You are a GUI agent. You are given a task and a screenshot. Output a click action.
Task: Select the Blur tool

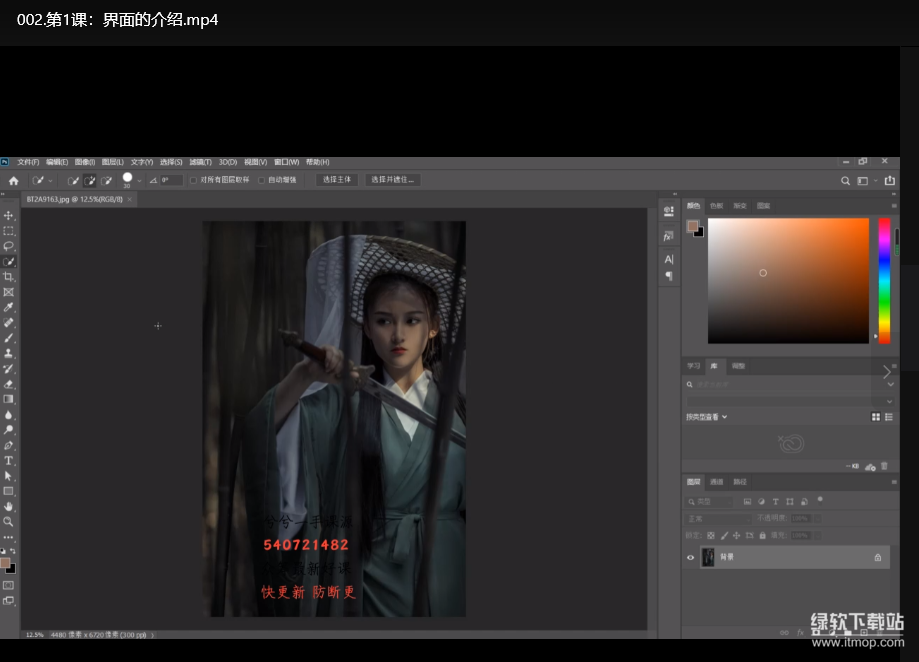pos(8,415)
